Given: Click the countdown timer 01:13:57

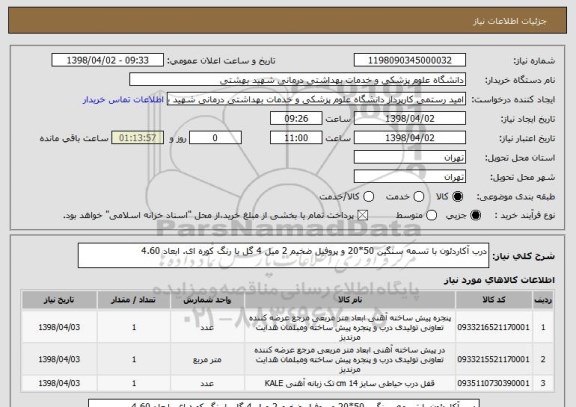Looking at the screenshot, I should click(138, 138).
